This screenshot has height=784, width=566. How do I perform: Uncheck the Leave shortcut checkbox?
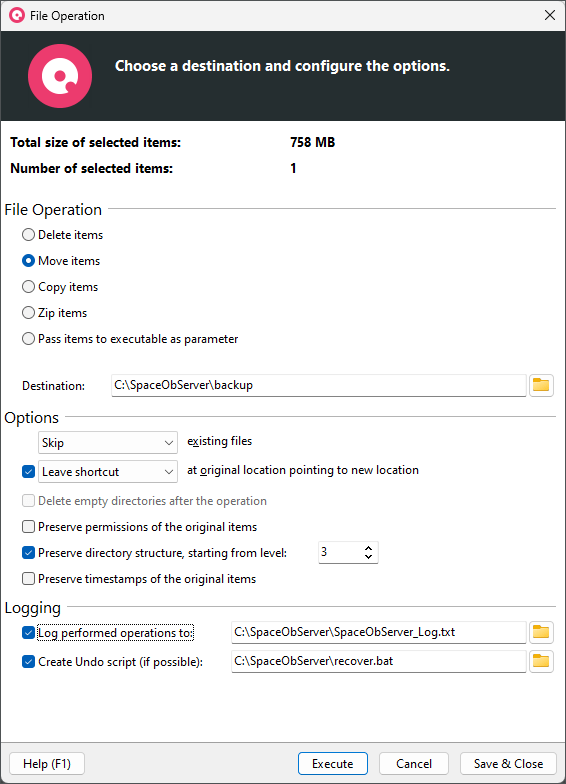[28, 472]
